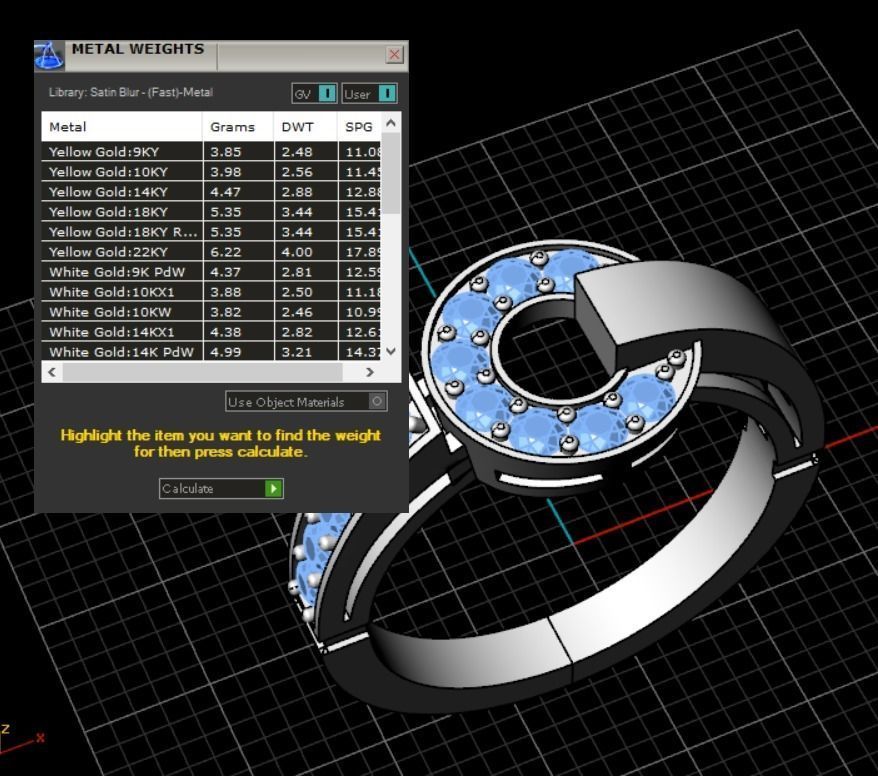878x776 pixels.
Task: Click the horizontal scroll right arrow
Action: [x=370, y=372]
